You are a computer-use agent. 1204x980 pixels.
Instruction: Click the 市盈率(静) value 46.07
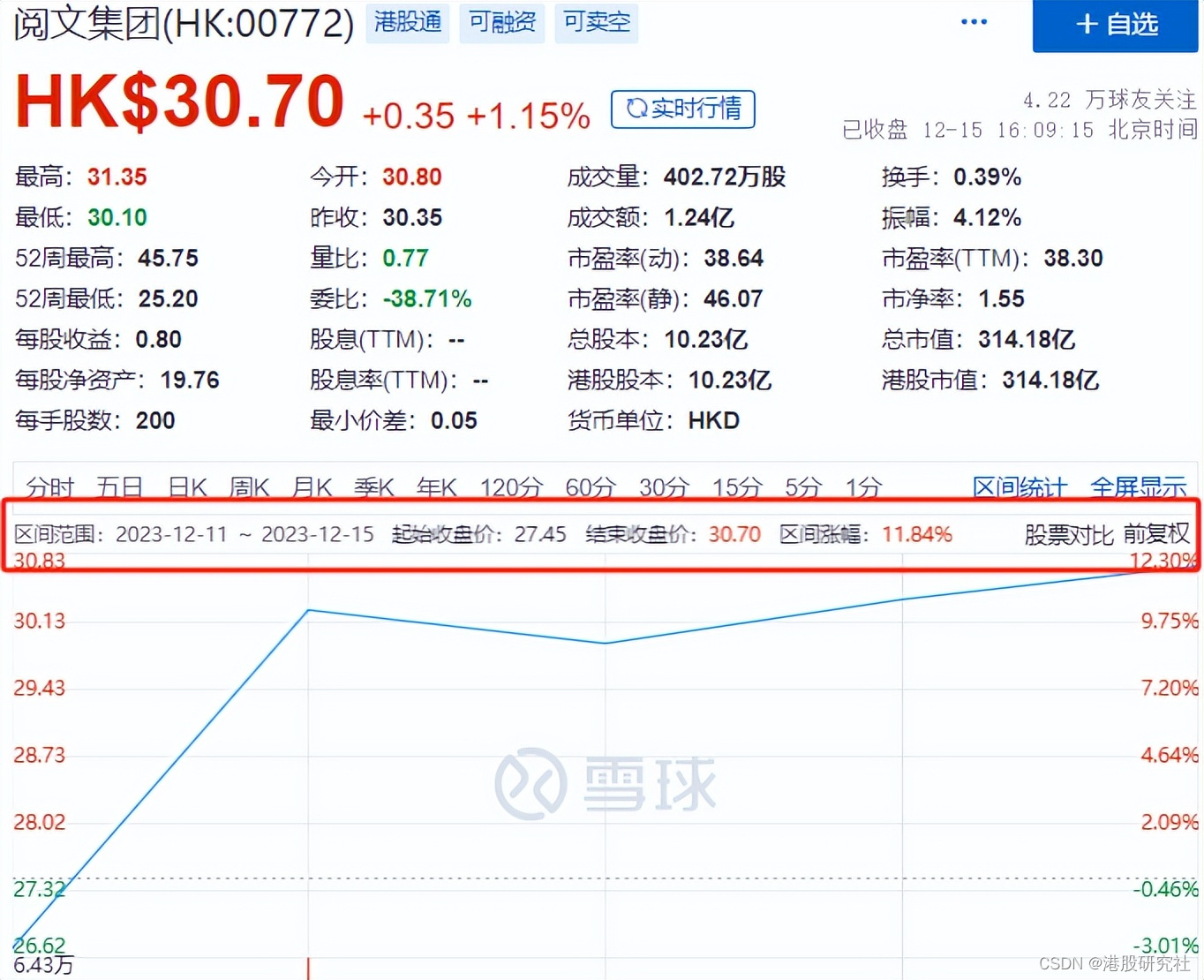(x=733, y=298)
